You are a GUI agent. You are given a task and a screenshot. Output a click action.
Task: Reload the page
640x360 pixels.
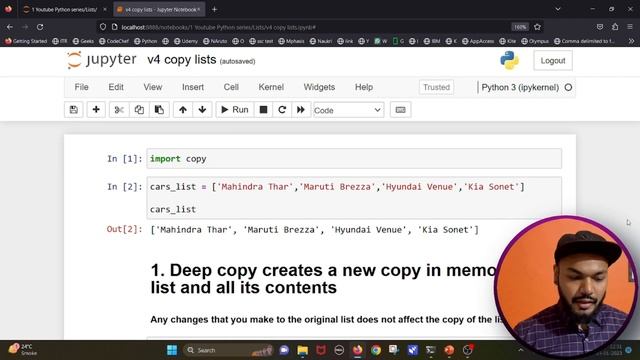[x=40, y=27]
